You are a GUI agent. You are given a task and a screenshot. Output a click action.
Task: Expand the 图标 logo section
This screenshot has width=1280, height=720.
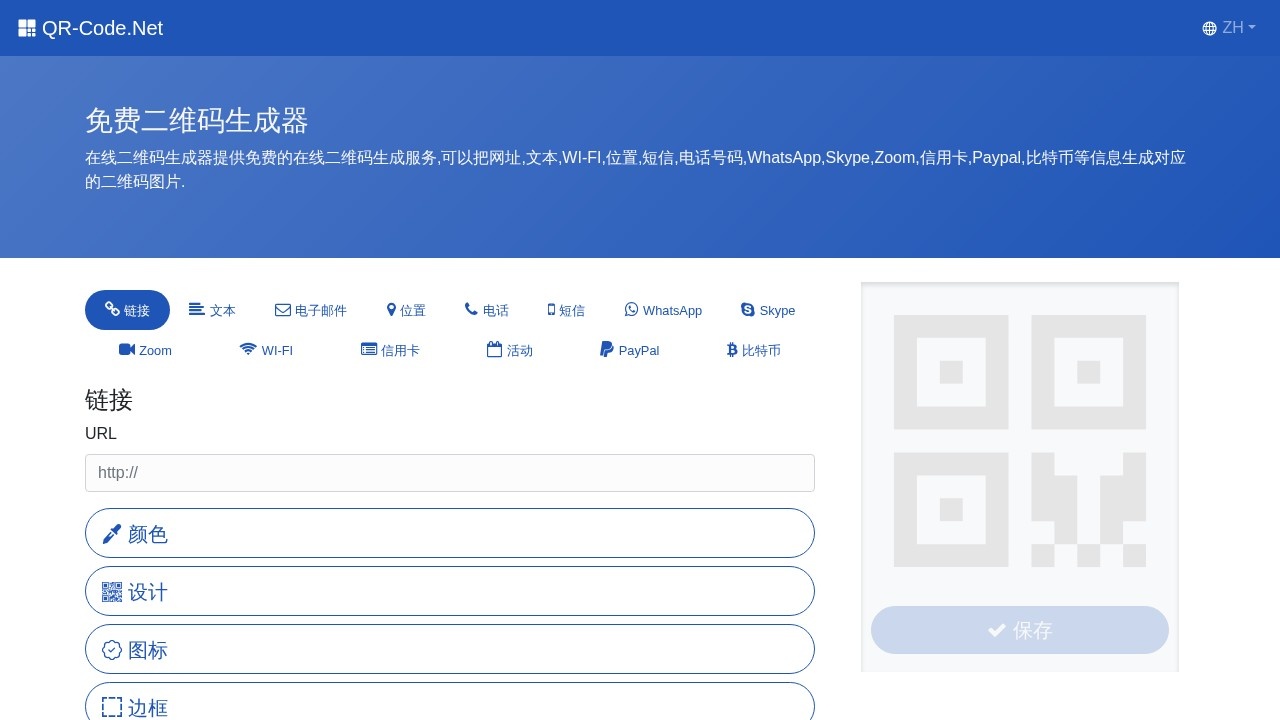pos(450,649)
